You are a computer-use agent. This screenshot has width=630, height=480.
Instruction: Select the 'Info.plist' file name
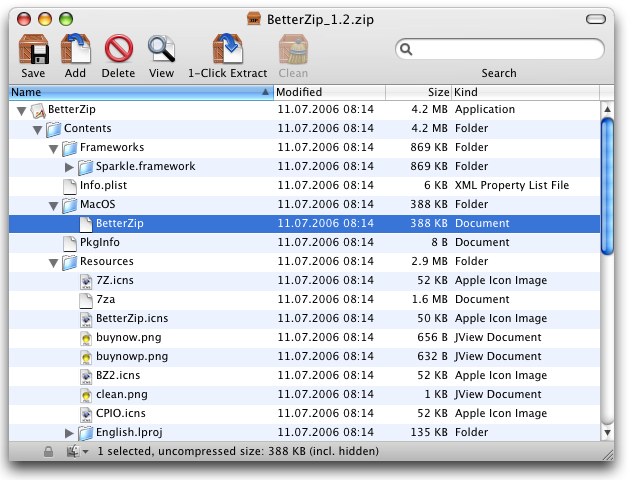[x=103, y=186]
